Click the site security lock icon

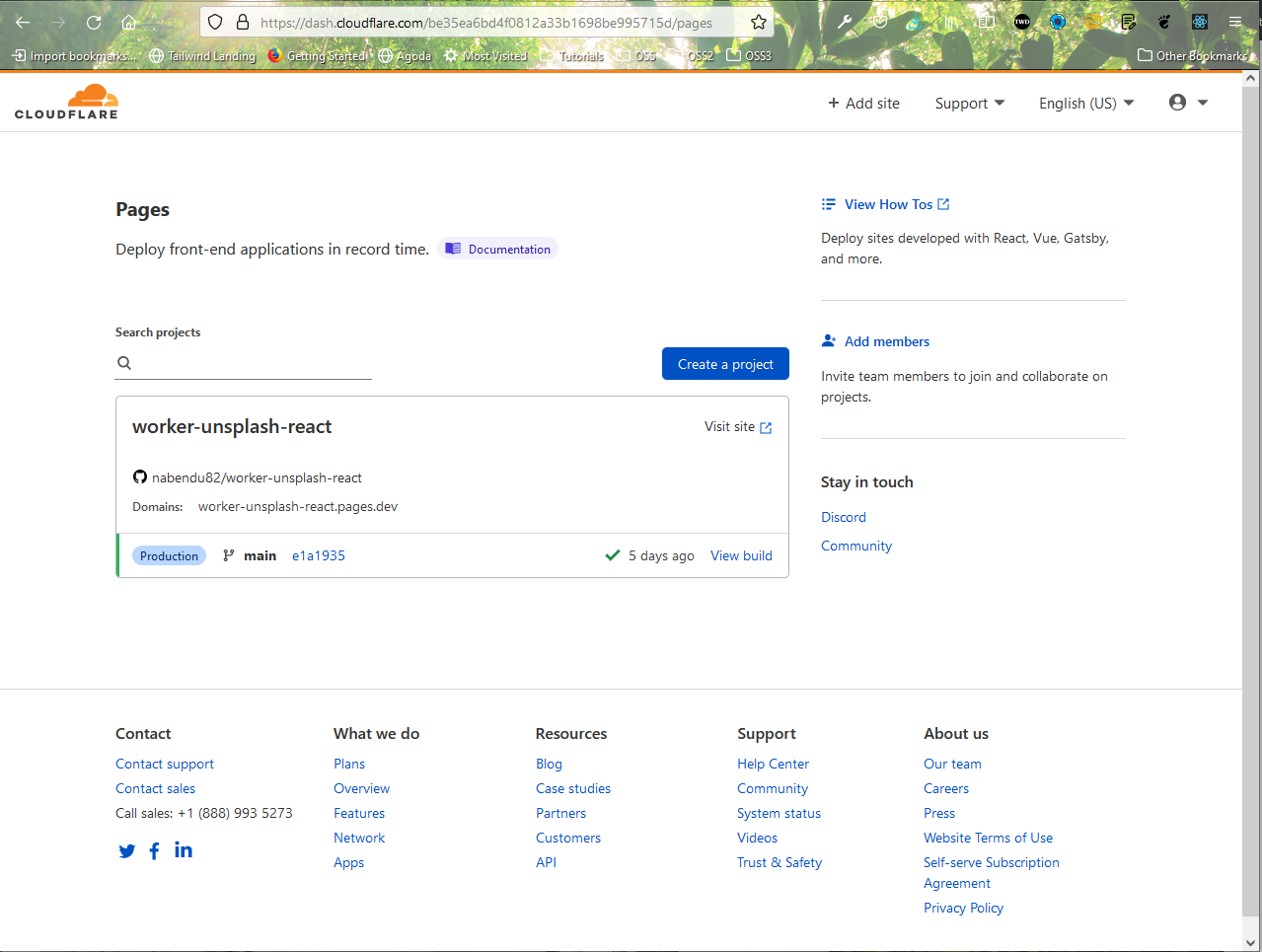pyautogui.click(x=243, y=22)
